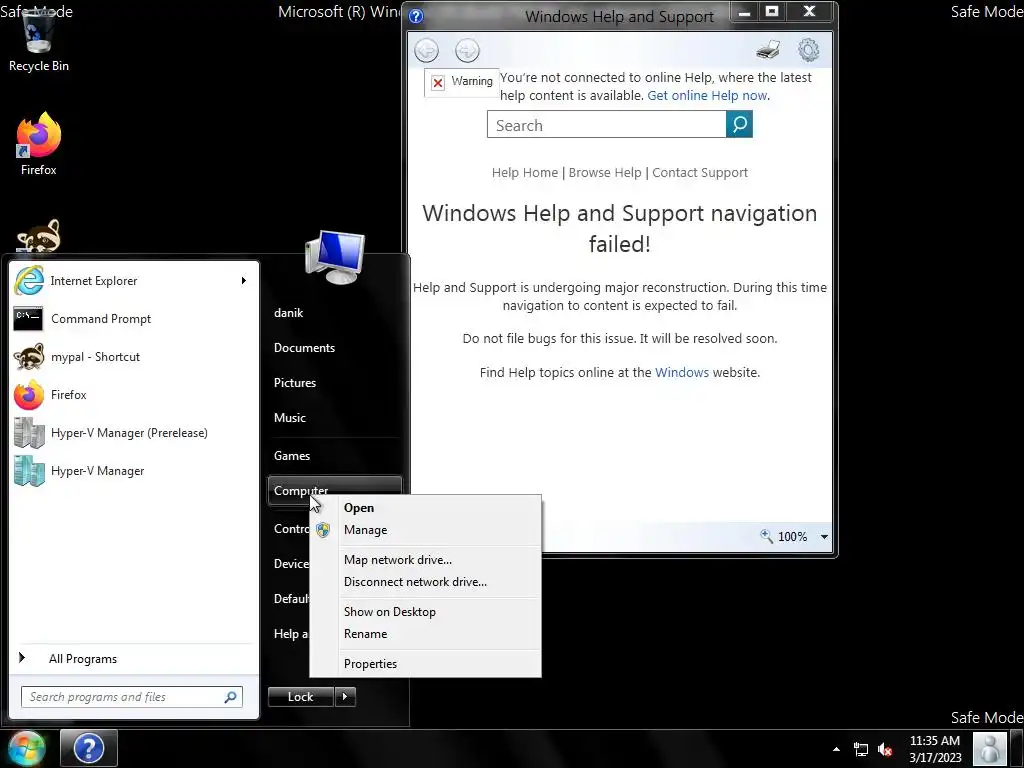Click the Lock button
This screenshot has width=1024, height=768.
[301, 697]
